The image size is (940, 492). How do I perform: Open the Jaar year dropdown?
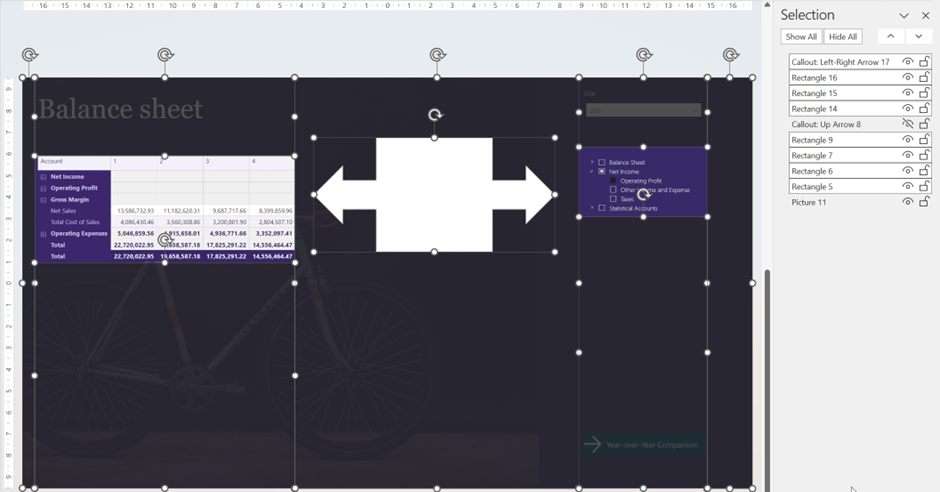(x=643, y=110)
